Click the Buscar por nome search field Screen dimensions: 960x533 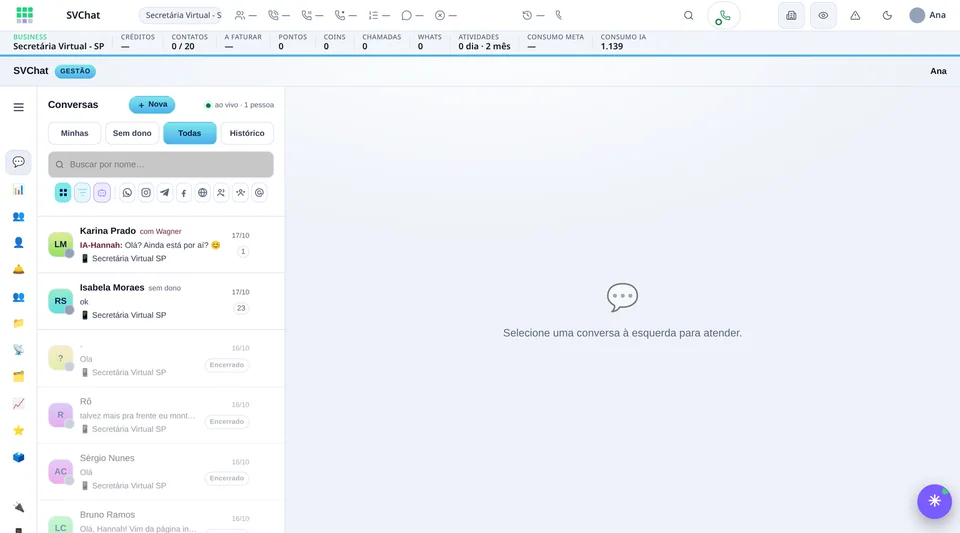click(x=161, y=165)
